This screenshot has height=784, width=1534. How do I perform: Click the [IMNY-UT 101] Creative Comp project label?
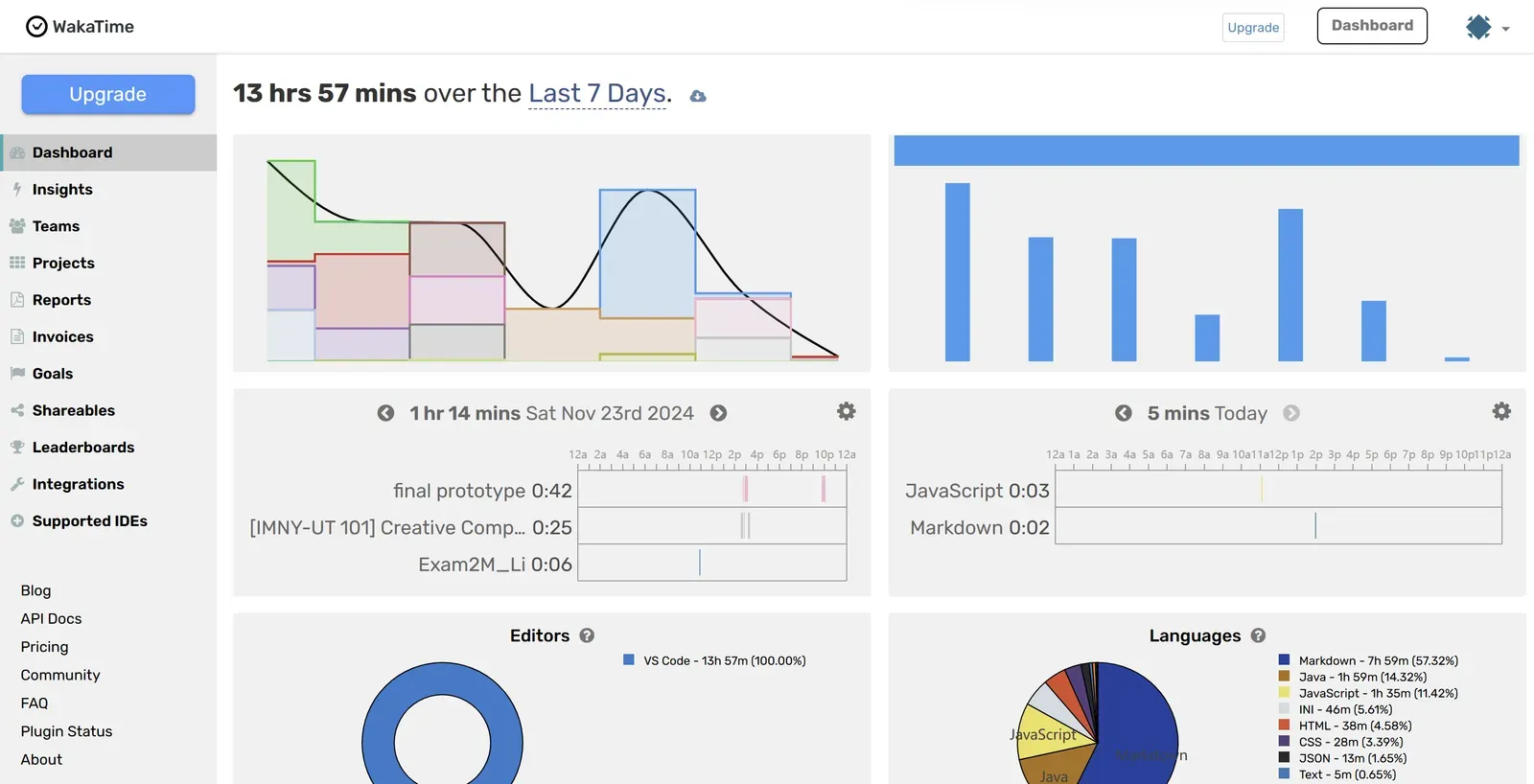tap(410, 528)
